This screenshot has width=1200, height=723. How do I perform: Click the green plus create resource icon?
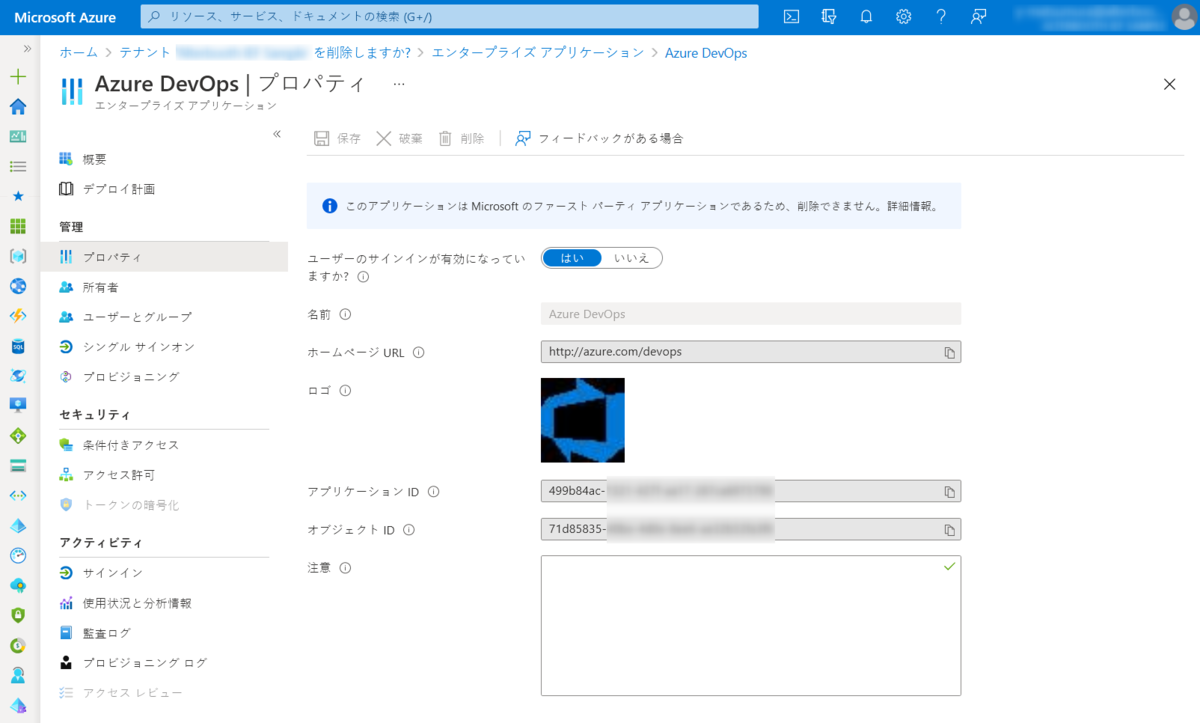[x=18, y=77]
